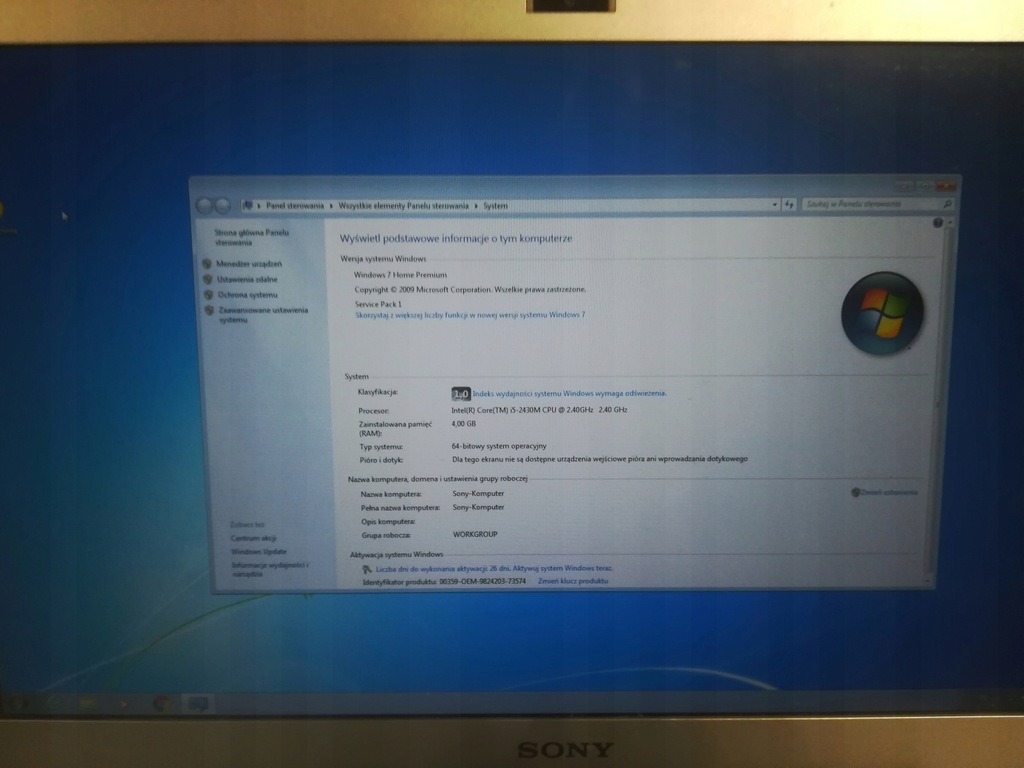Click the Windows 7 Home Premium text
This screenshot has width=1024, height=768.
pos(400,275)
